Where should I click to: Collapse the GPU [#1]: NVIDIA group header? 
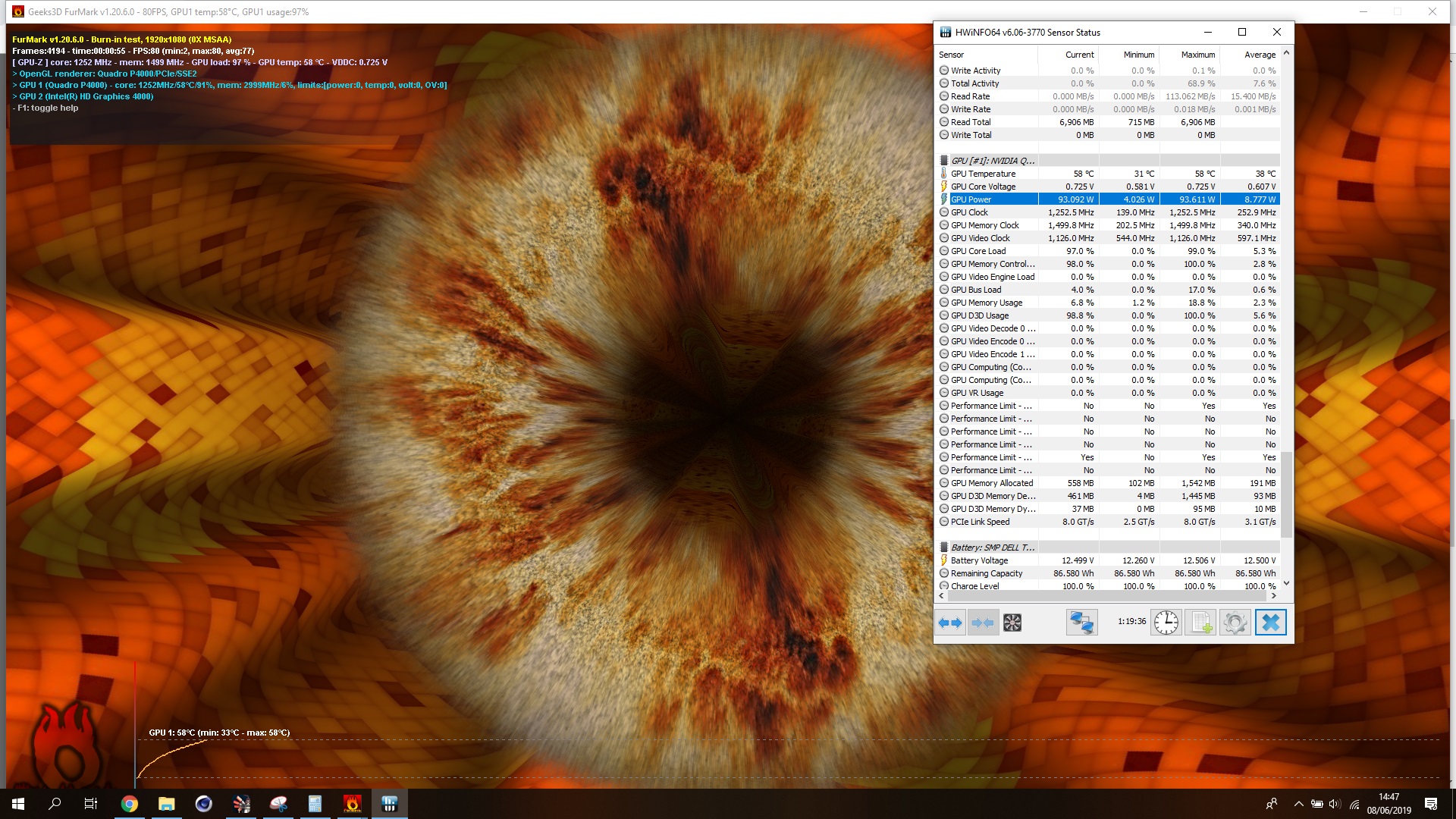(993, 161)
